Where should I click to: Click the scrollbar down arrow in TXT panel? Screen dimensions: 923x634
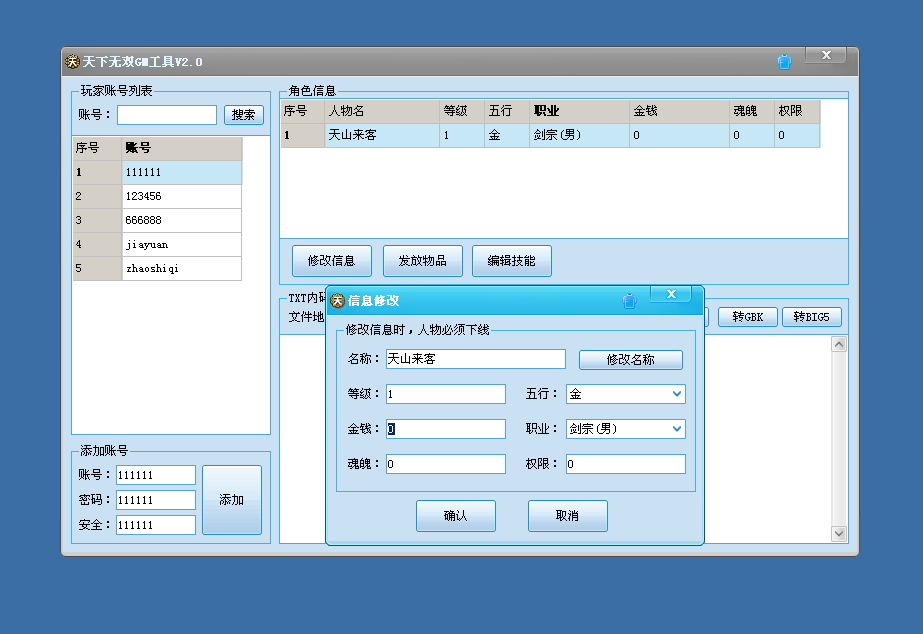coord(839,533)
